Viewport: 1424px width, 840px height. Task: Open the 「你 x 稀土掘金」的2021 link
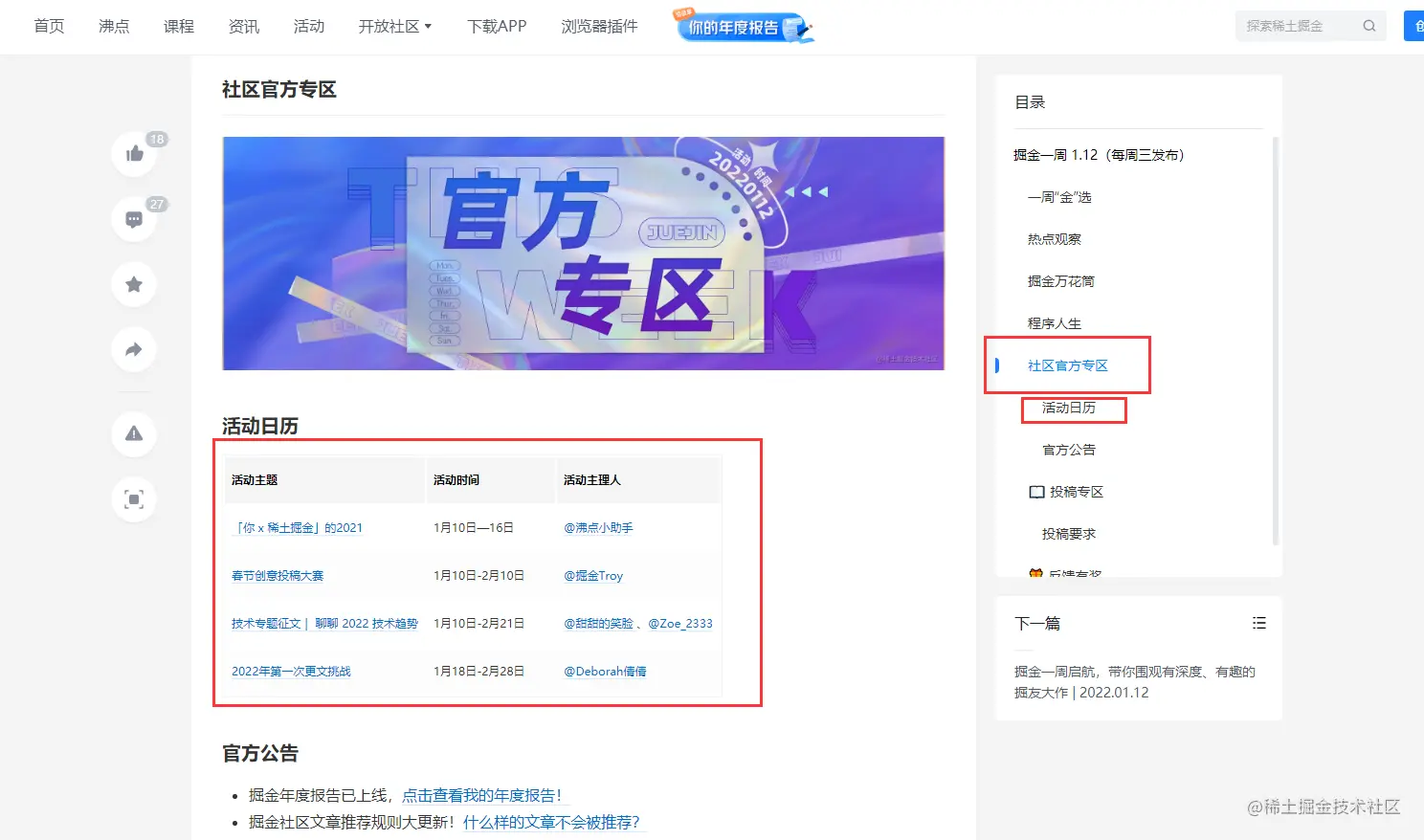(x=297, y=528)
